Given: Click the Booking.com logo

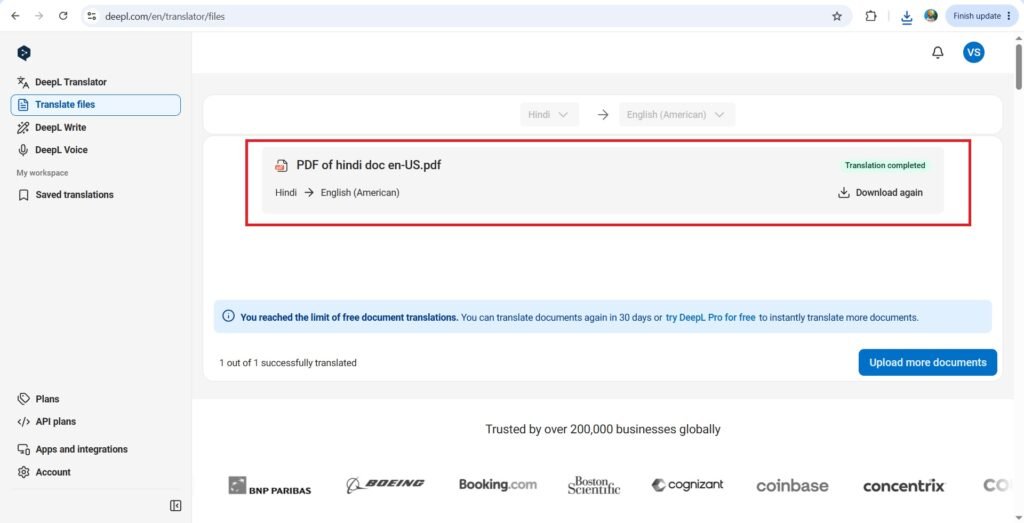Looking at the screenshot, I should click(x=498, y=485).
